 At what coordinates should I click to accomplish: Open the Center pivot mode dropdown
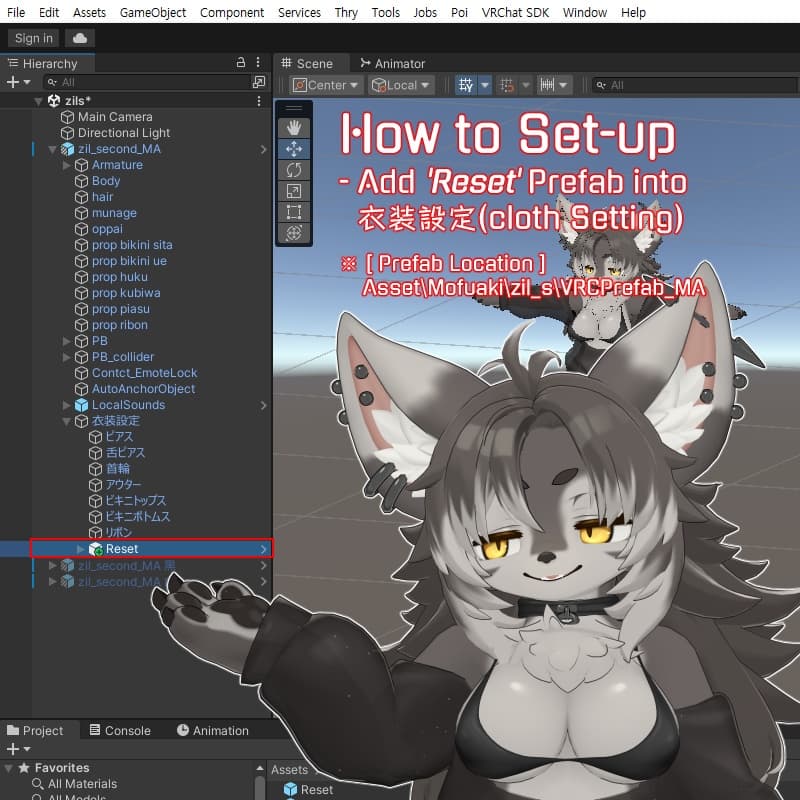tap(325, 85)
